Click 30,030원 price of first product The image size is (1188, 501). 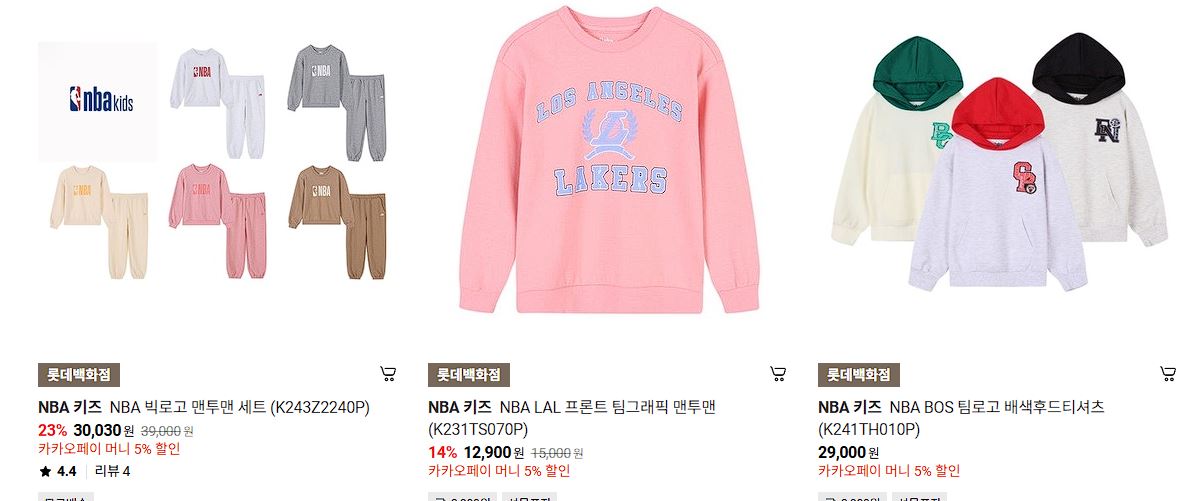[104, 431]
